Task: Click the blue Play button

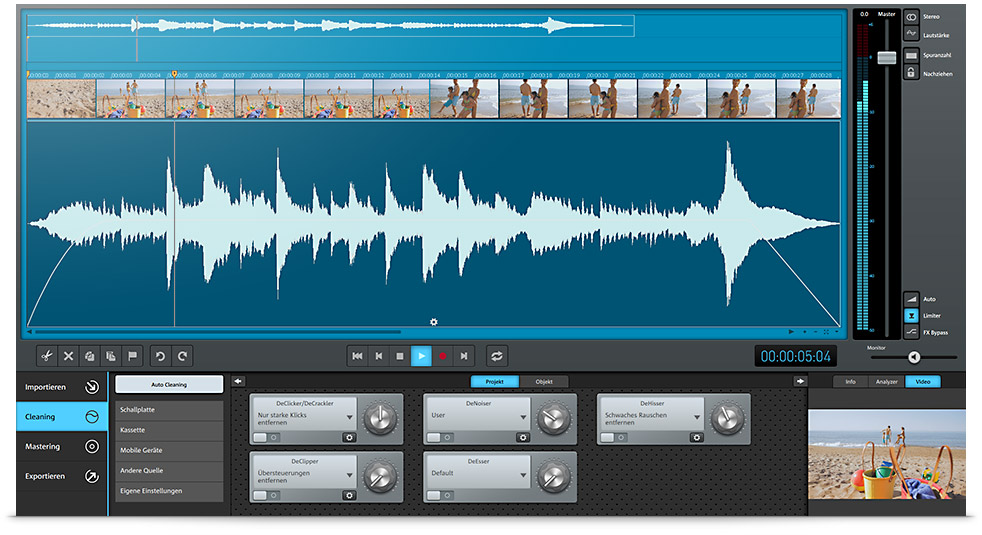Action: 421,356
